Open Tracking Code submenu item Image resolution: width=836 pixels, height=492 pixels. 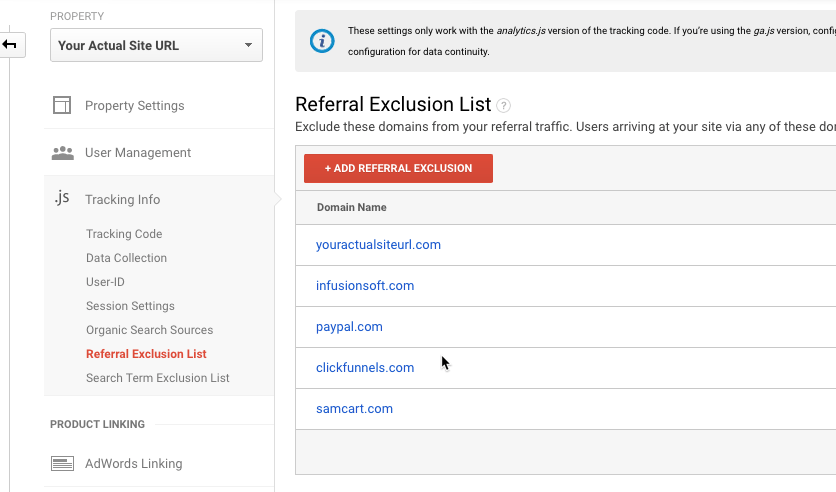click(x=124, y=234)
